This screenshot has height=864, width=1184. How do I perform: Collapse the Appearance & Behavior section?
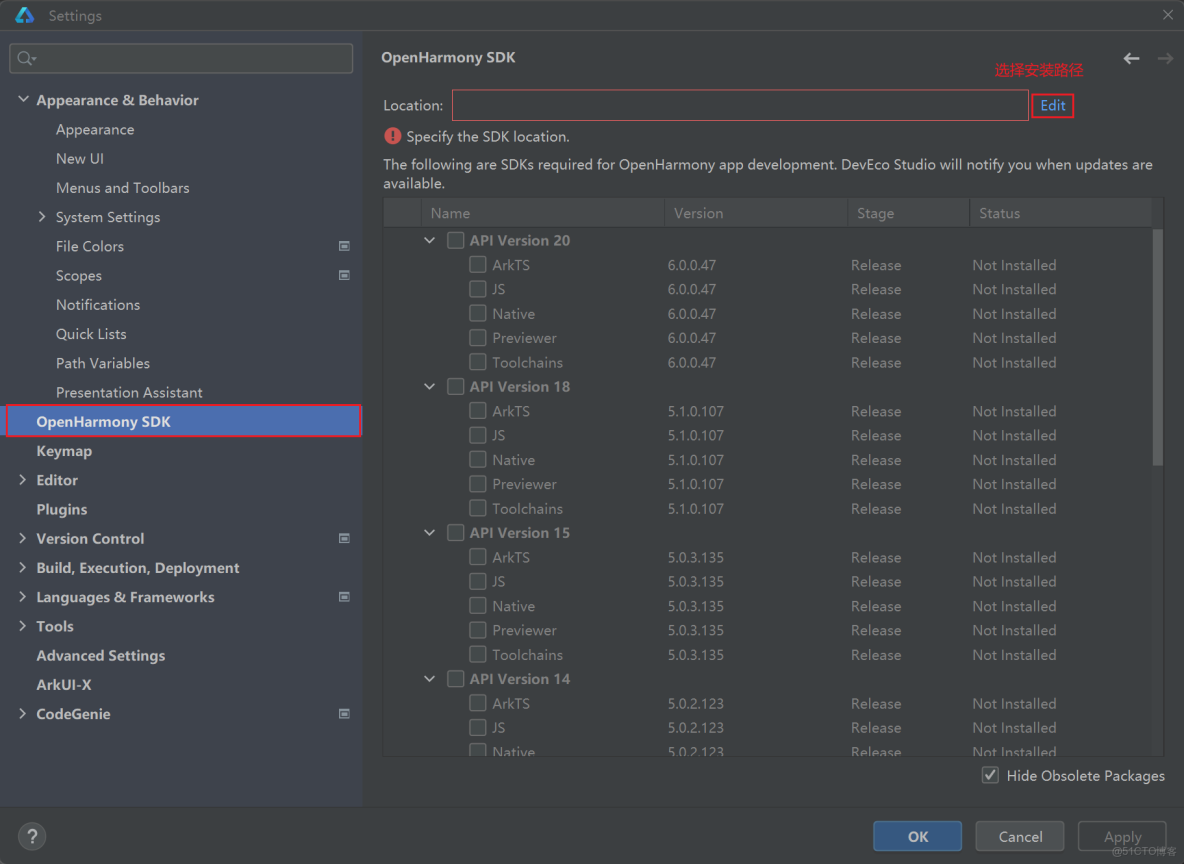(23, 100)
